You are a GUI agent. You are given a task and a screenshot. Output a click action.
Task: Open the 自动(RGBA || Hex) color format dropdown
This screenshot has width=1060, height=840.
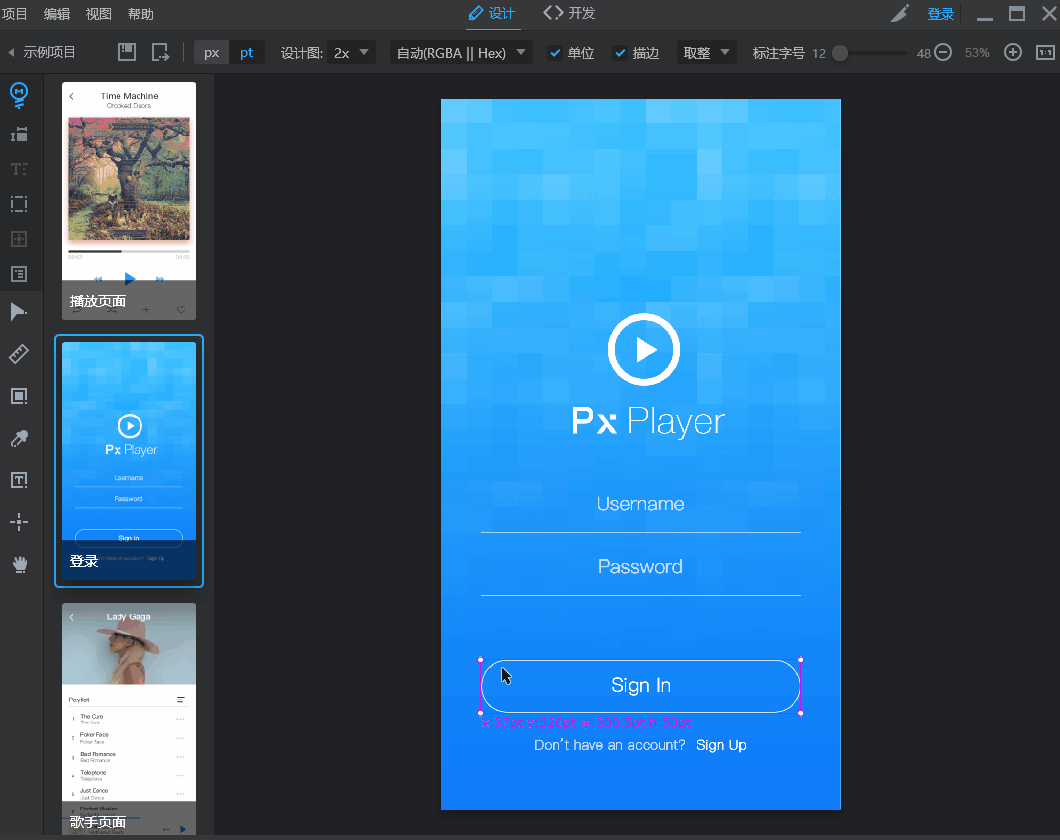[461, 53]
